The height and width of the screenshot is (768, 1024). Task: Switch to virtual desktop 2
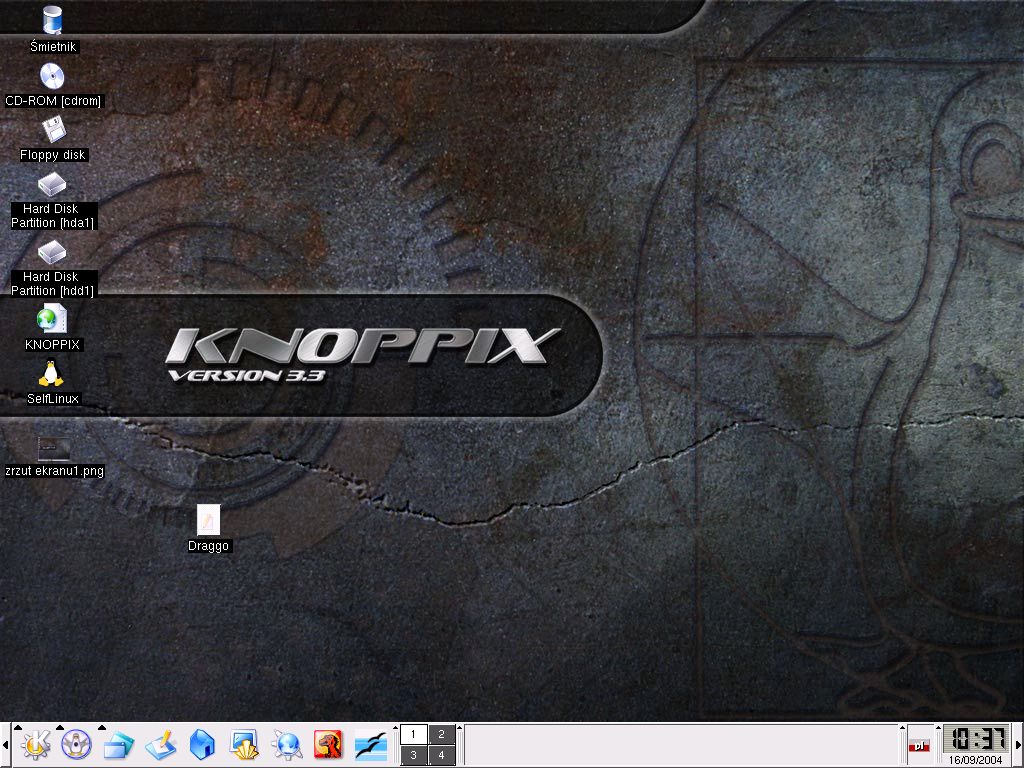click(441, 734)
